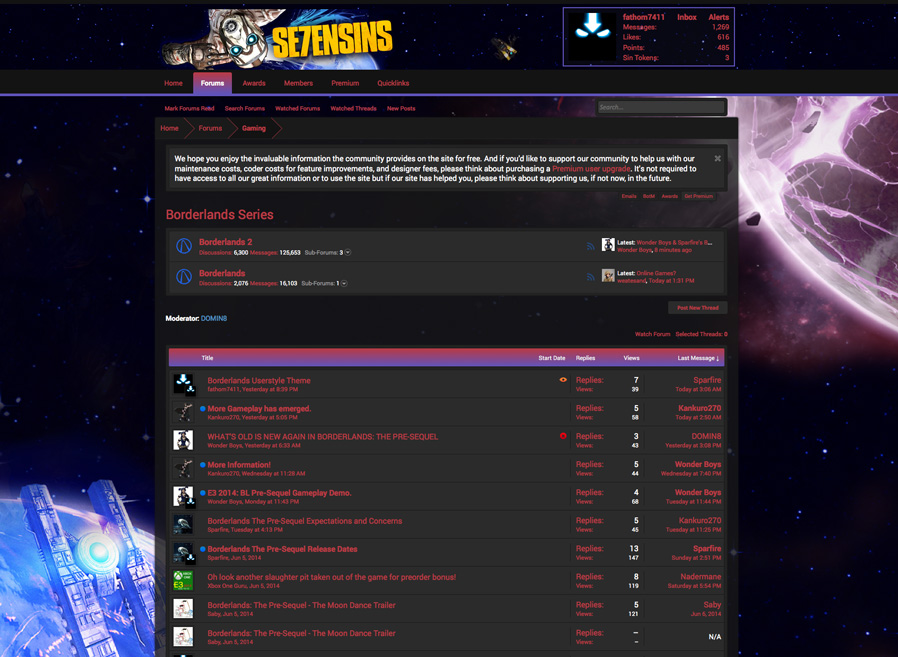898x657 pixels.
Task: Open the Borderlands 2 forum title
Action: click(x=226, y=242)
